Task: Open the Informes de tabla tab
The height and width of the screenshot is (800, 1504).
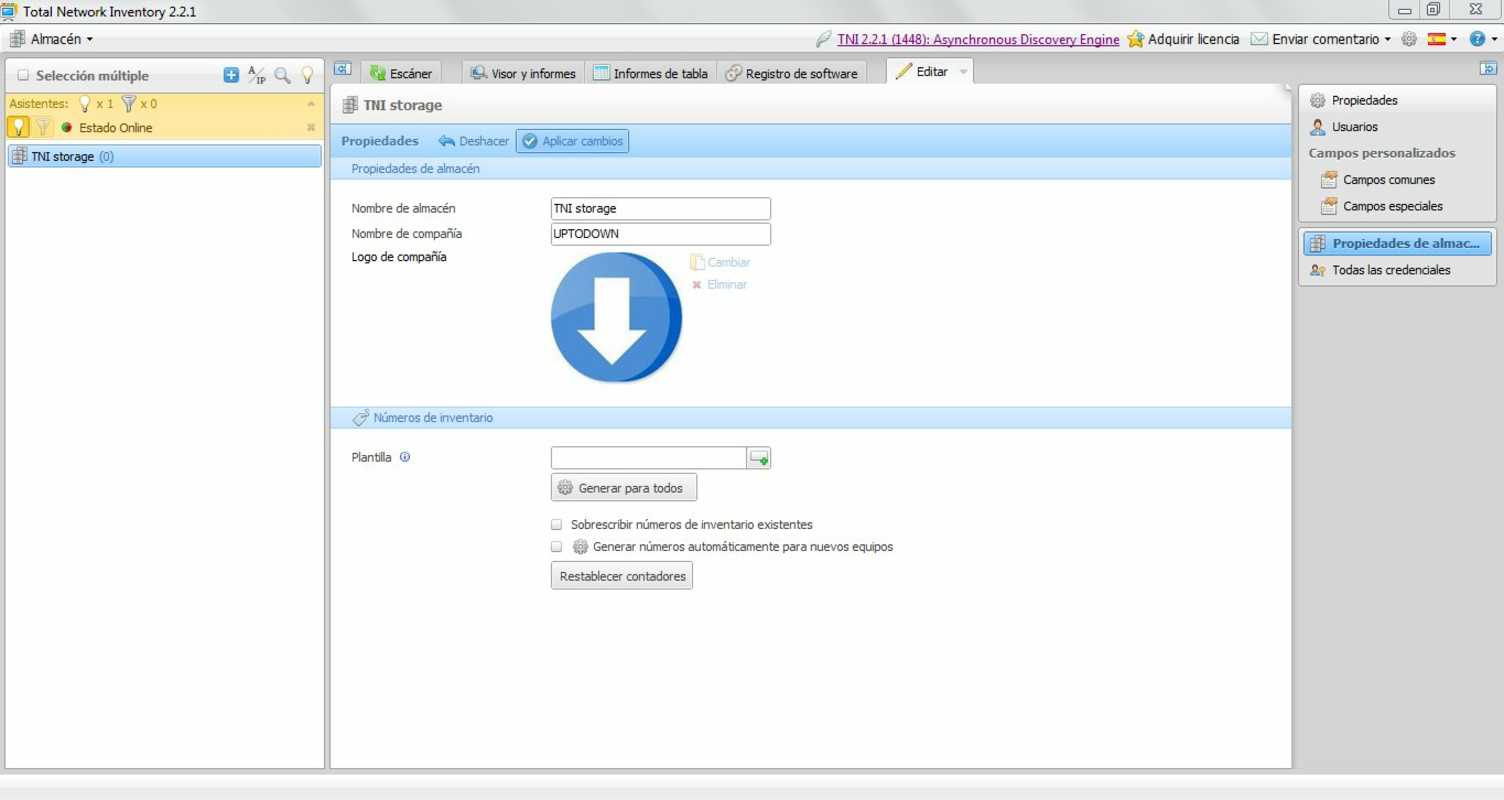Action: coord(651,73)
